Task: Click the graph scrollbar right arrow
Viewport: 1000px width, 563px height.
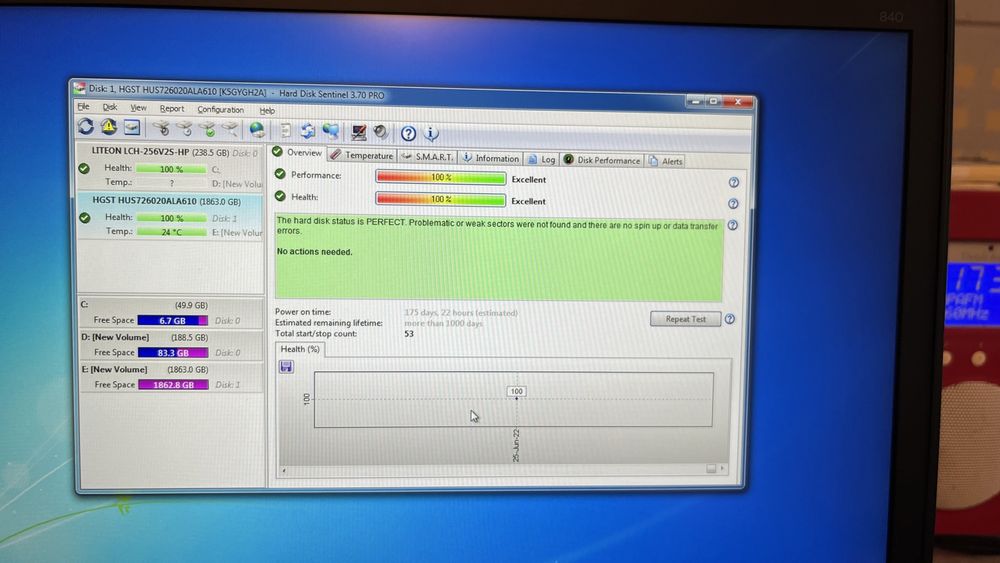Action: click(722, 469)
